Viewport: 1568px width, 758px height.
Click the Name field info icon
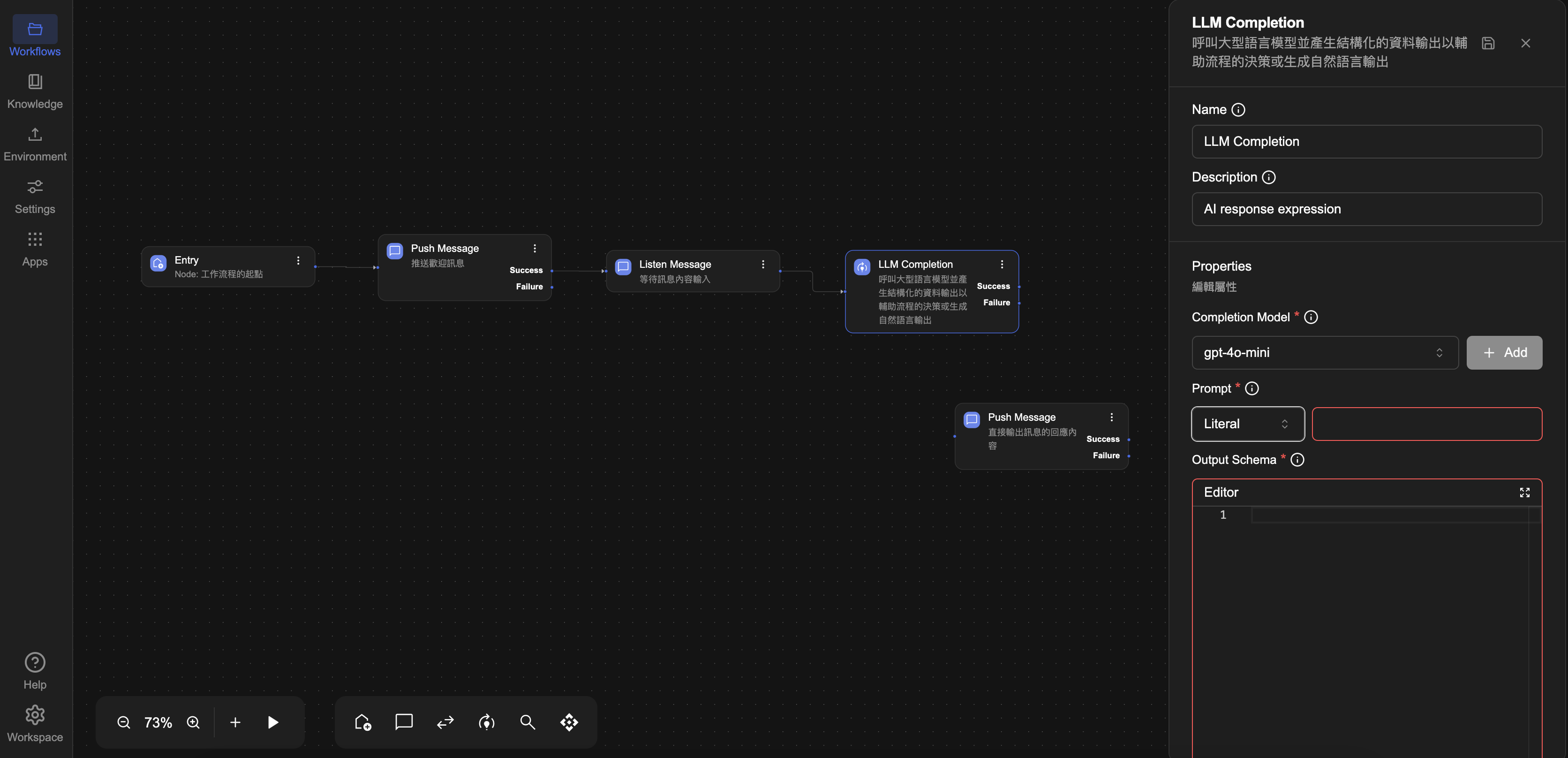click(x=1238, y=110)
